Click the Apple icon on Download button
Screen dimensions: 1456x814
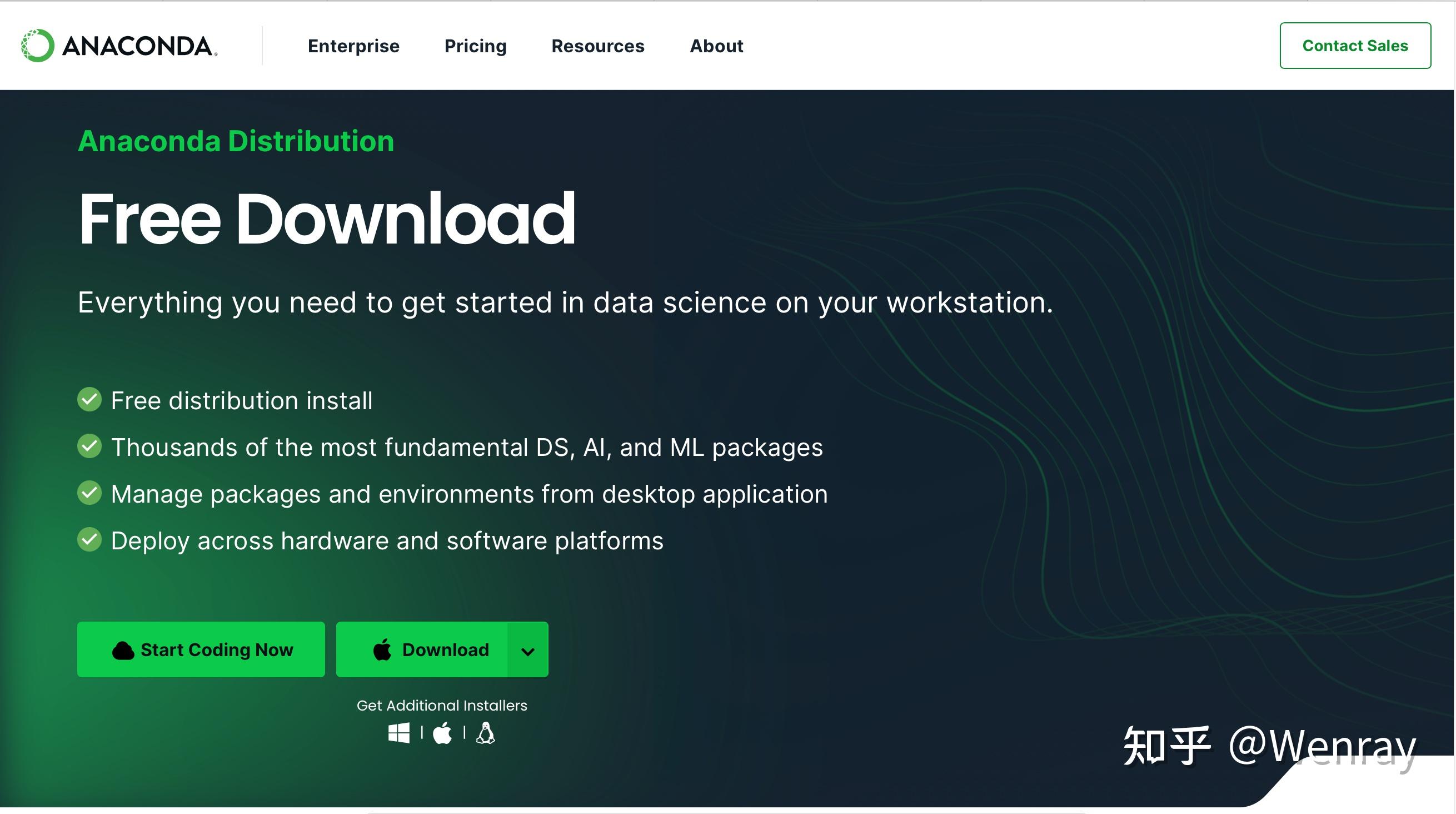pyautogui.click(x=383, y=649)
